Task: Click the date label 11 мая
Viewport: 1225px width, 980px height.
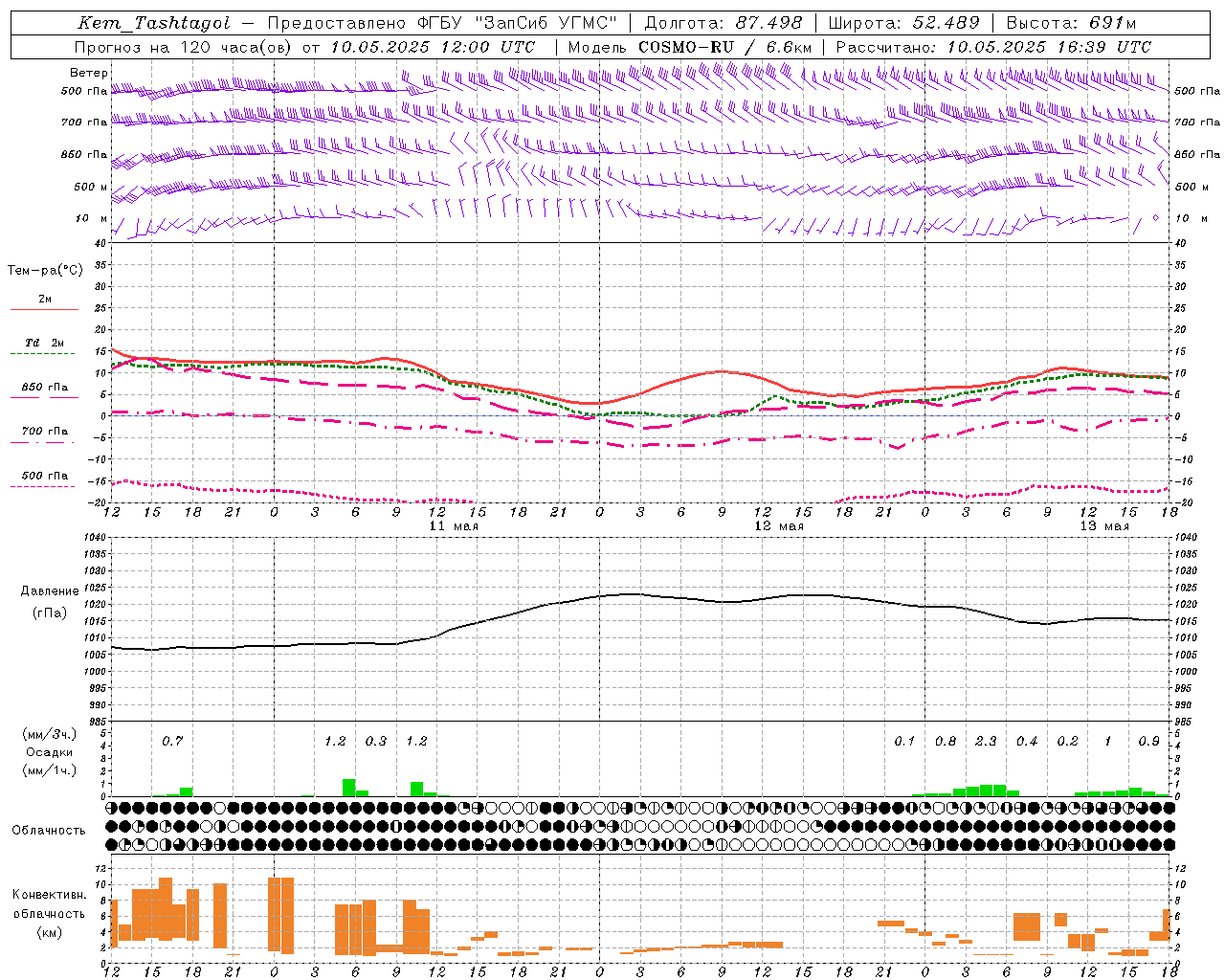Action: pos(454,526)
